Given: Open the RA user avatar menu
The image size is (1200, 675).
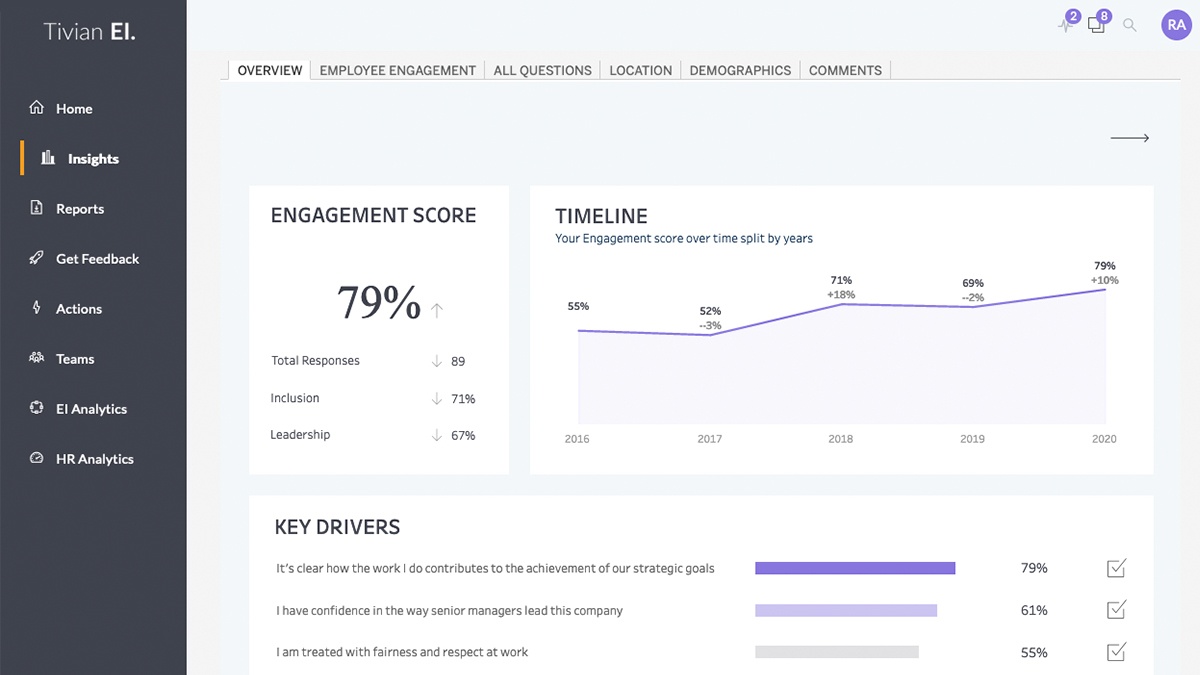Looking at the screenshot, I should pos(1176,25).
